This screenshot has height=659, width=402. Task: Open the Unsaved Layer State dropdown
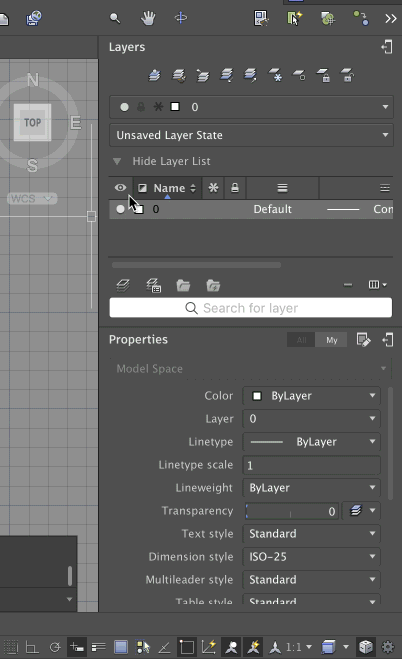click(x=251, y=135)
